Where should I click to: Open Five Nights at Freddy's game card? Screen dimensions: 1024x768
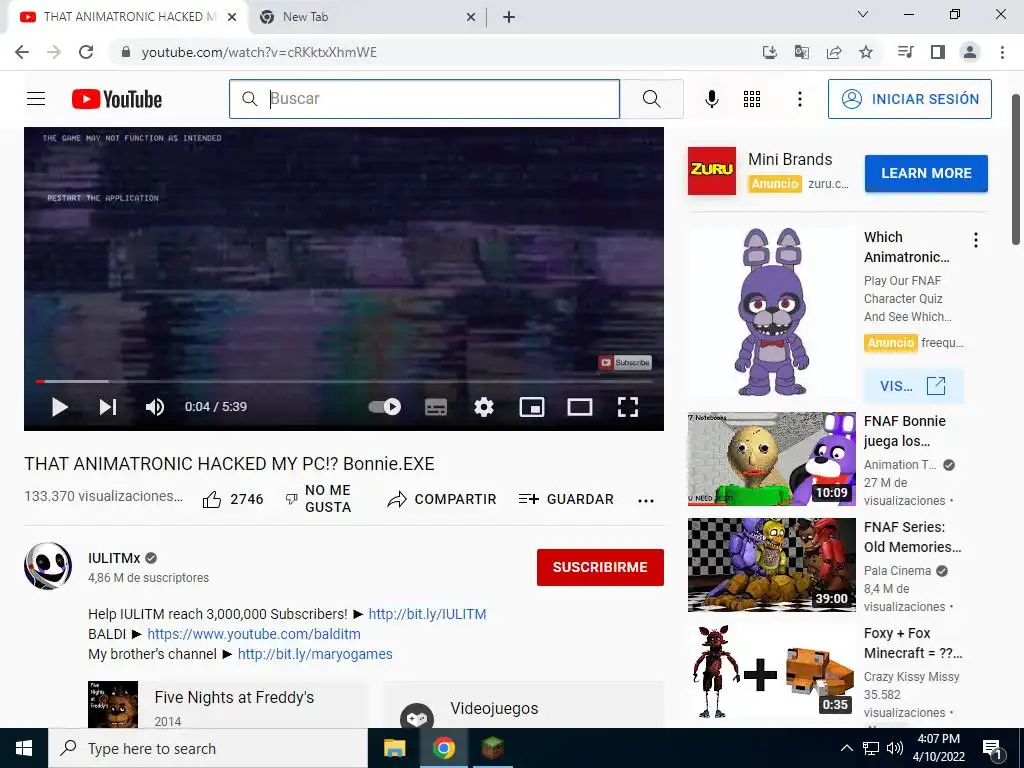tap(228, 705)
